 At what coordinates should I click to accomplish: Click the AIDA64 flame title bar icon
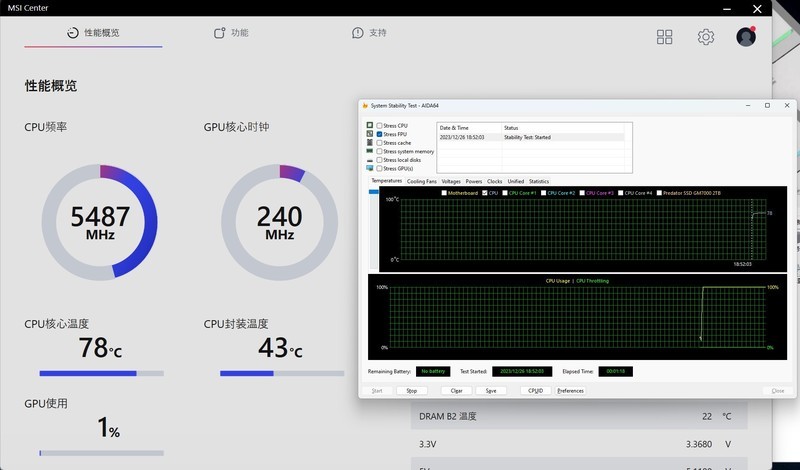coord(365,106)
